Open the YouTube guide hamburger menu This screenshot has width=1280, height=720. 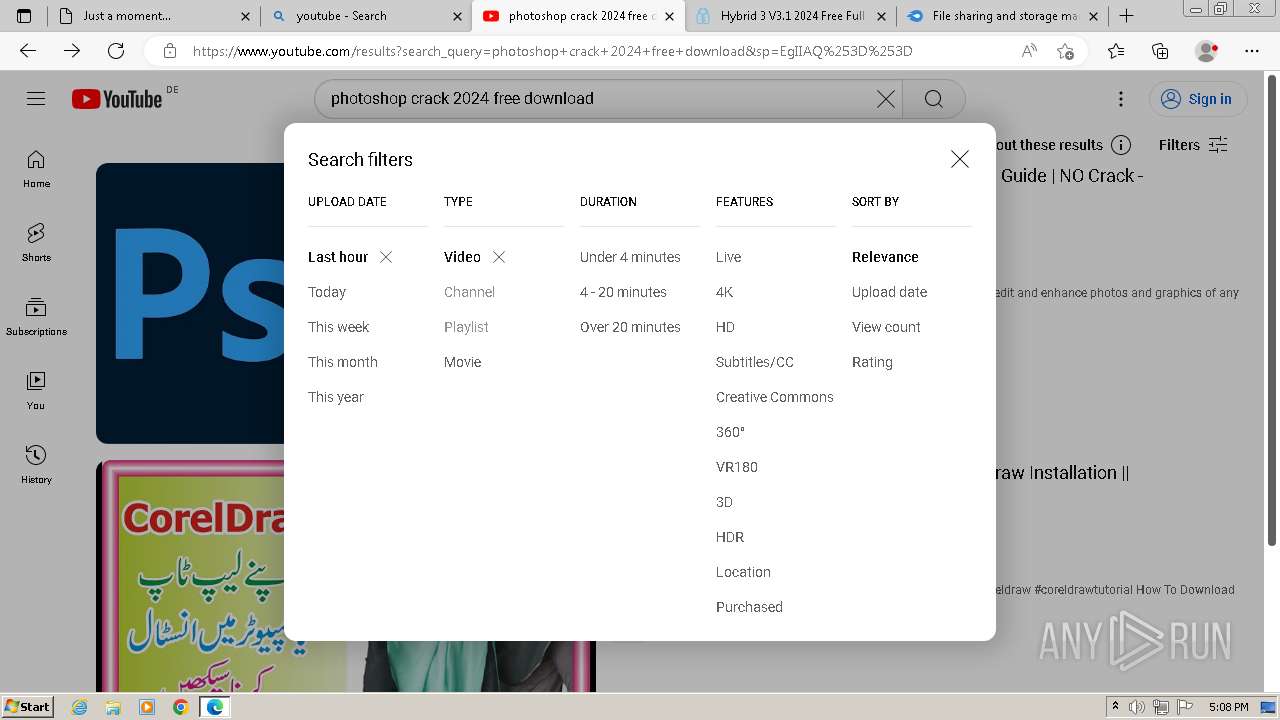tap(36, 98)
